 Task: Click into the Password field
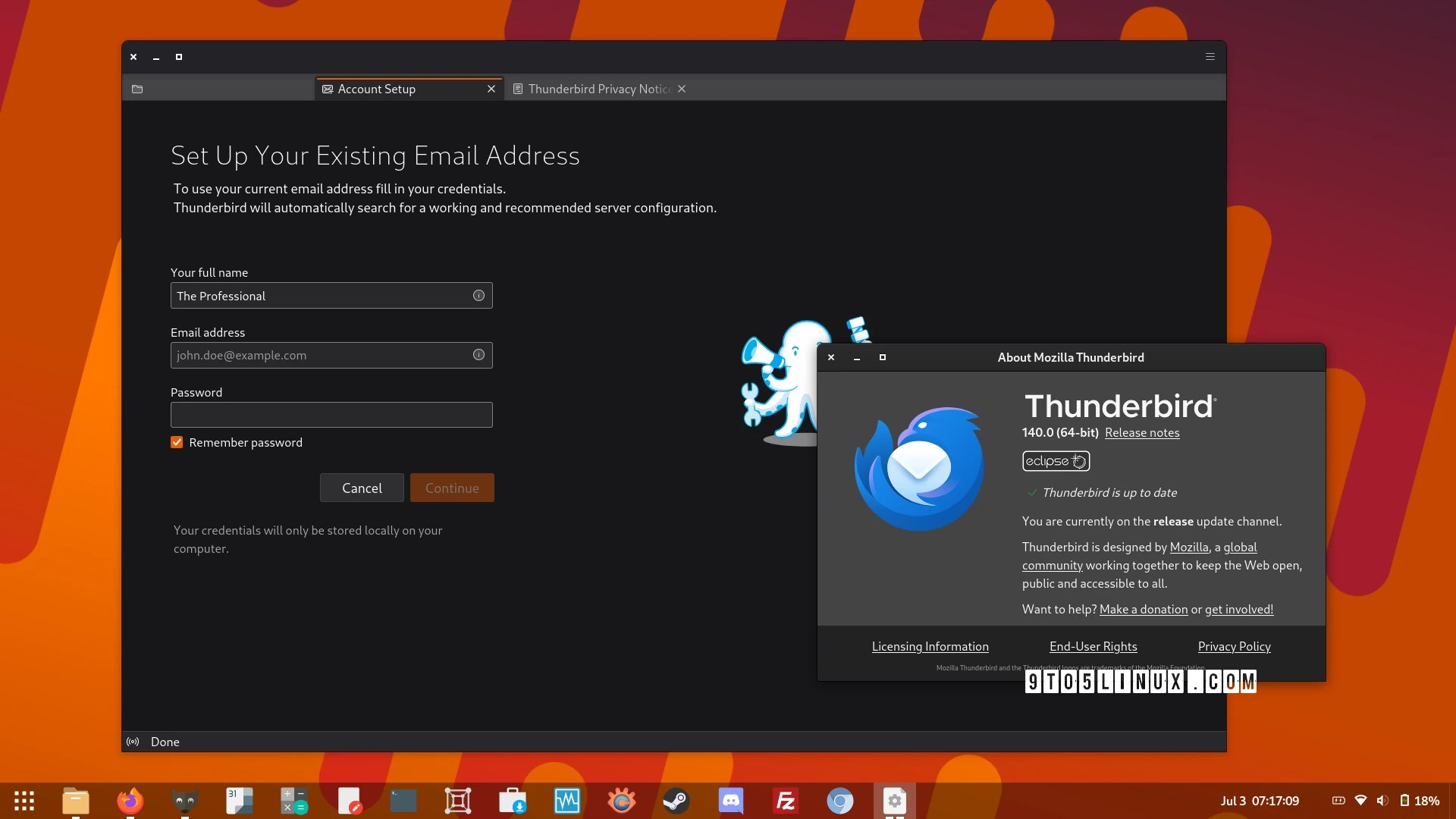[x=331, y=415]
